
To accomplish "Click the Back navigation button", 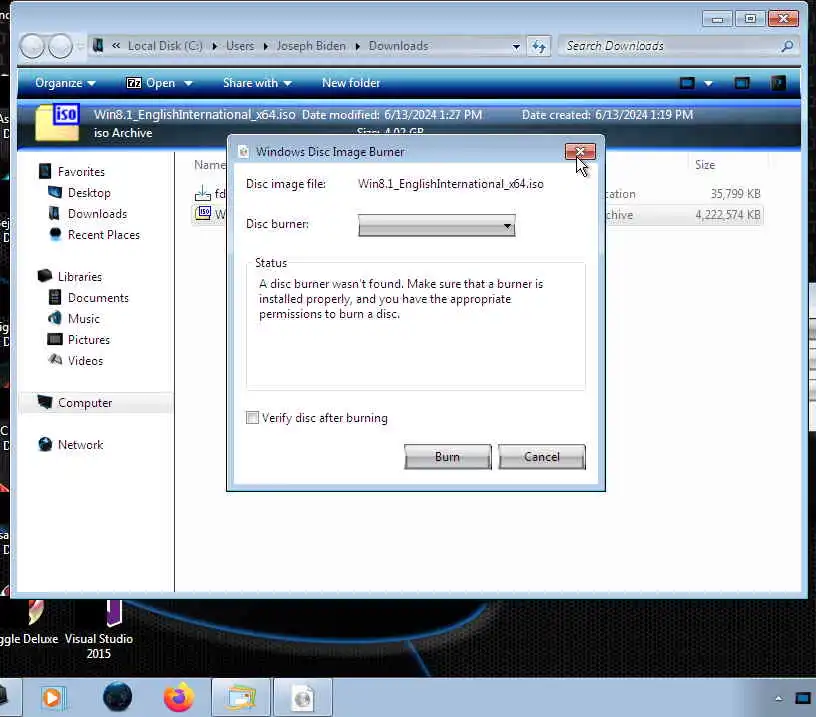I will 32,46.
